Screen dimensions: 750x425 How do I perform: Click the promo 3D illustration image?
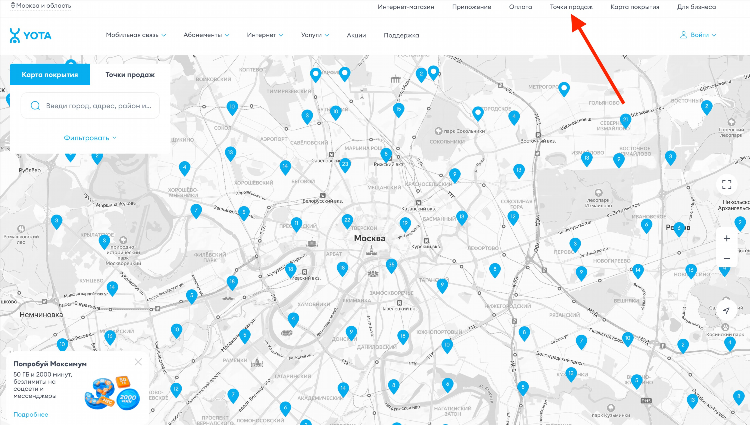(112, 393)
